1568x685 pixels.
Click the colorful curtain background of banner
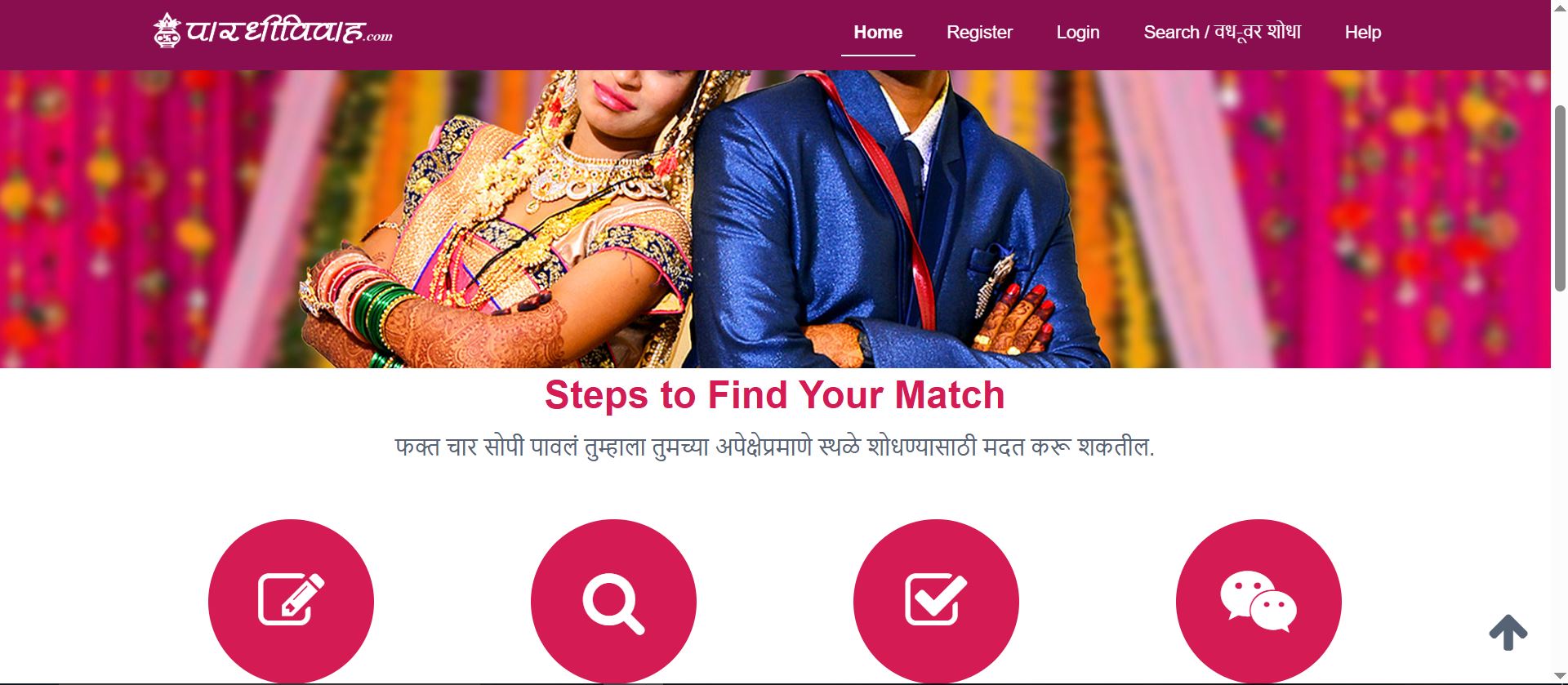[1331, 220]
